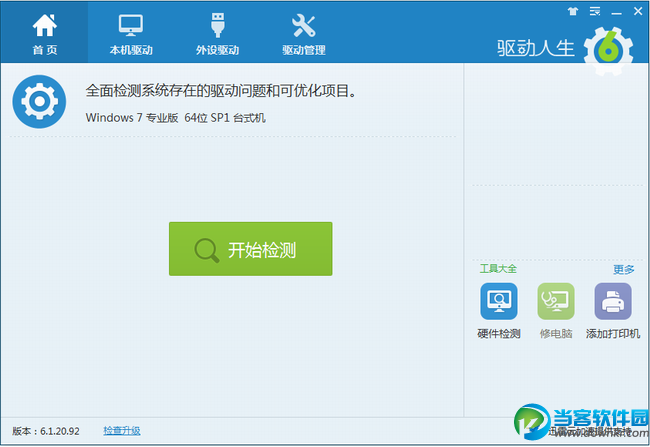Open the 添加打印机 printer icon
650x447 pixels.
(613, 301)
